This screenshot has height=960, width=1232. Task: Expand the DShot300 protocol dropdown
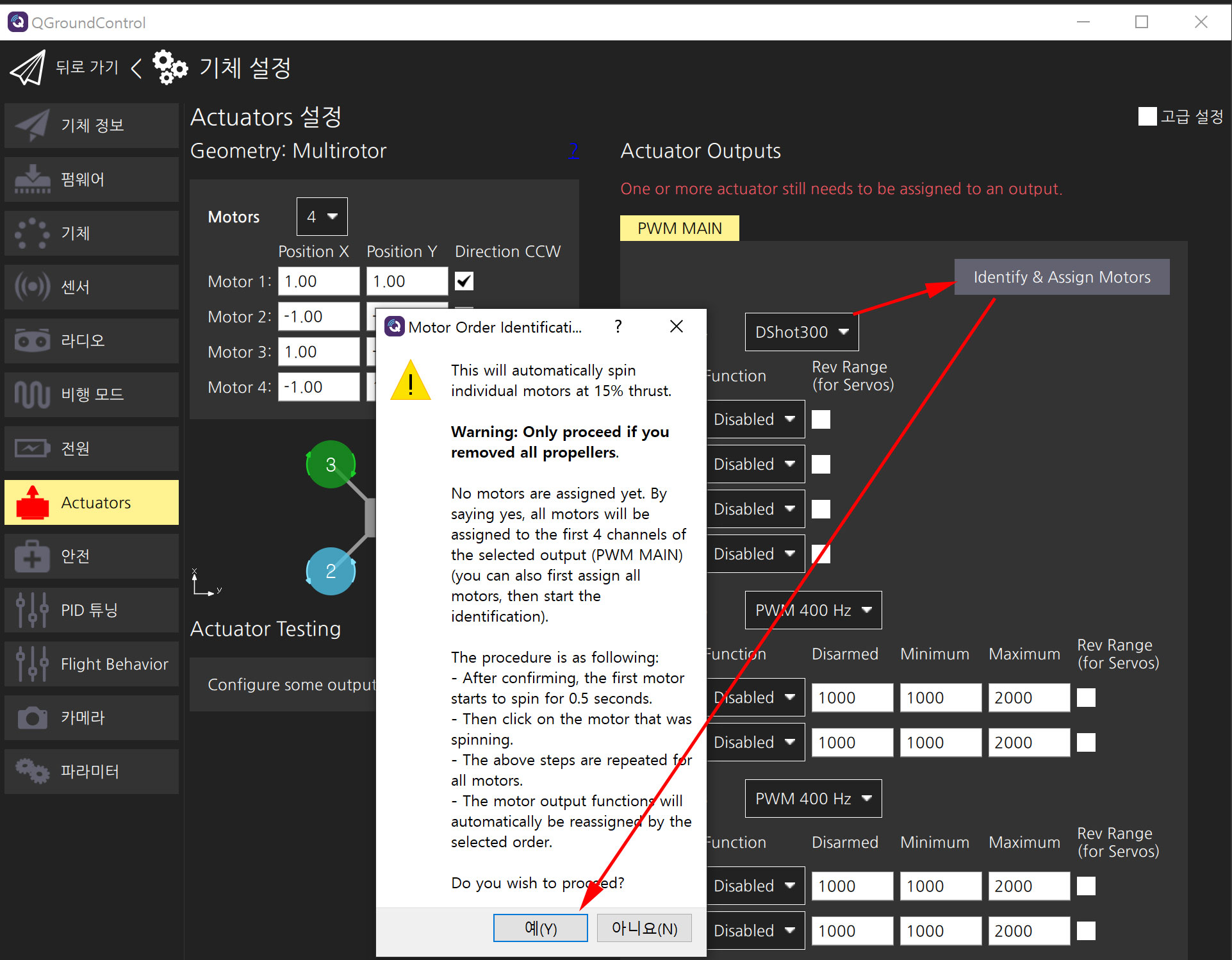click(x=801, y=332)
